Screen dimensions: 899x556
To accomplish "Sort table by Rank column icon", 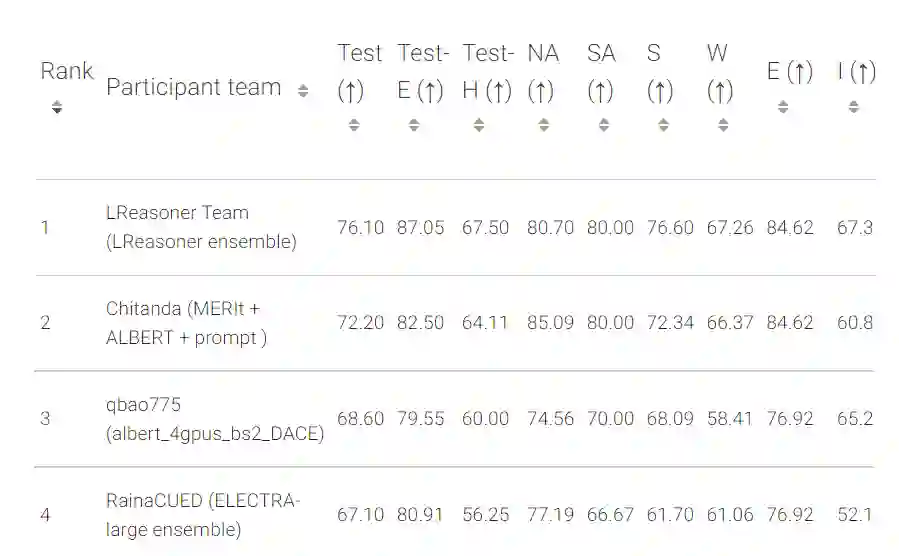I will [x=57, y=107].
